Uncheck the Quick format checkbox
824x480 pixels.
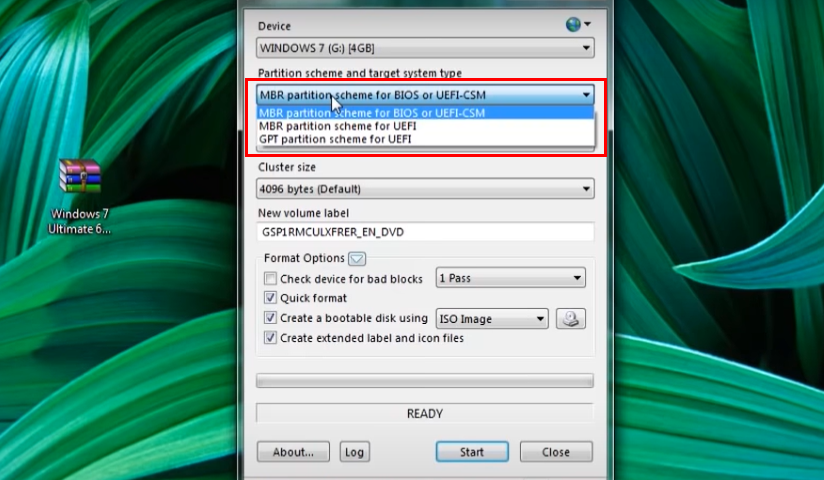270,298
